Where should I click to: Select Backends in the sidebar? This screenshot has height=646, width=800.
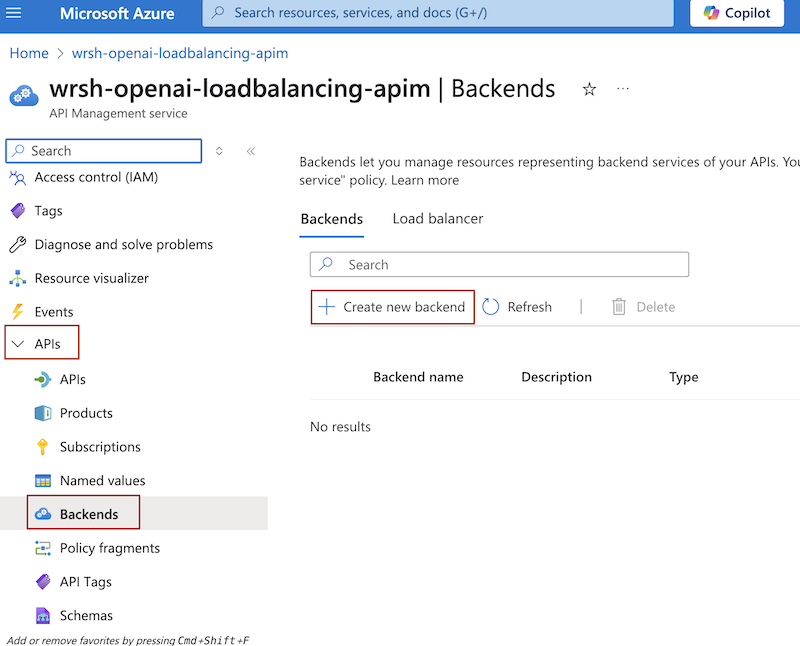click(x=89, y=514)
